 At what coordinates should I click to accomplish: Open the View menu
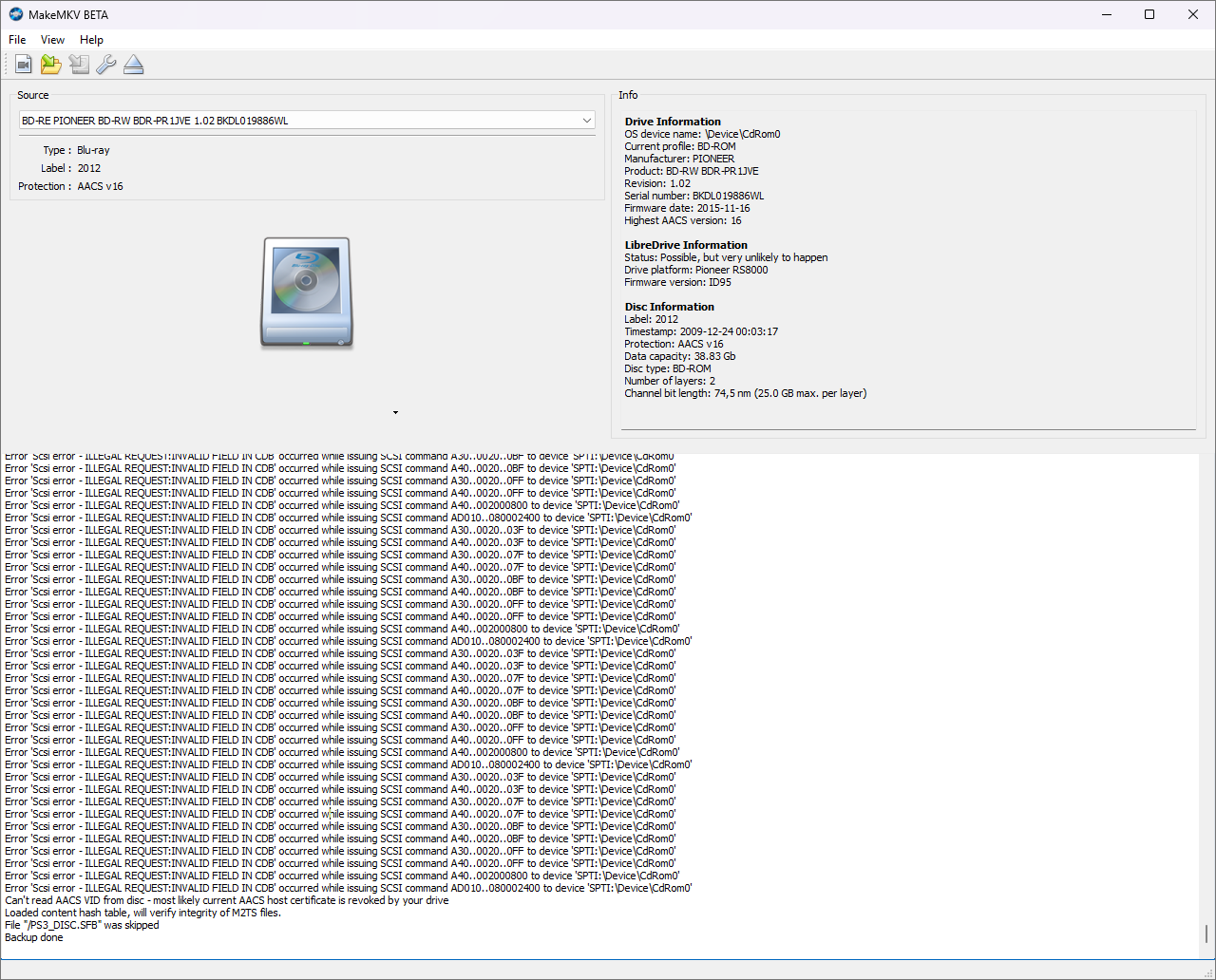point(52,39)
